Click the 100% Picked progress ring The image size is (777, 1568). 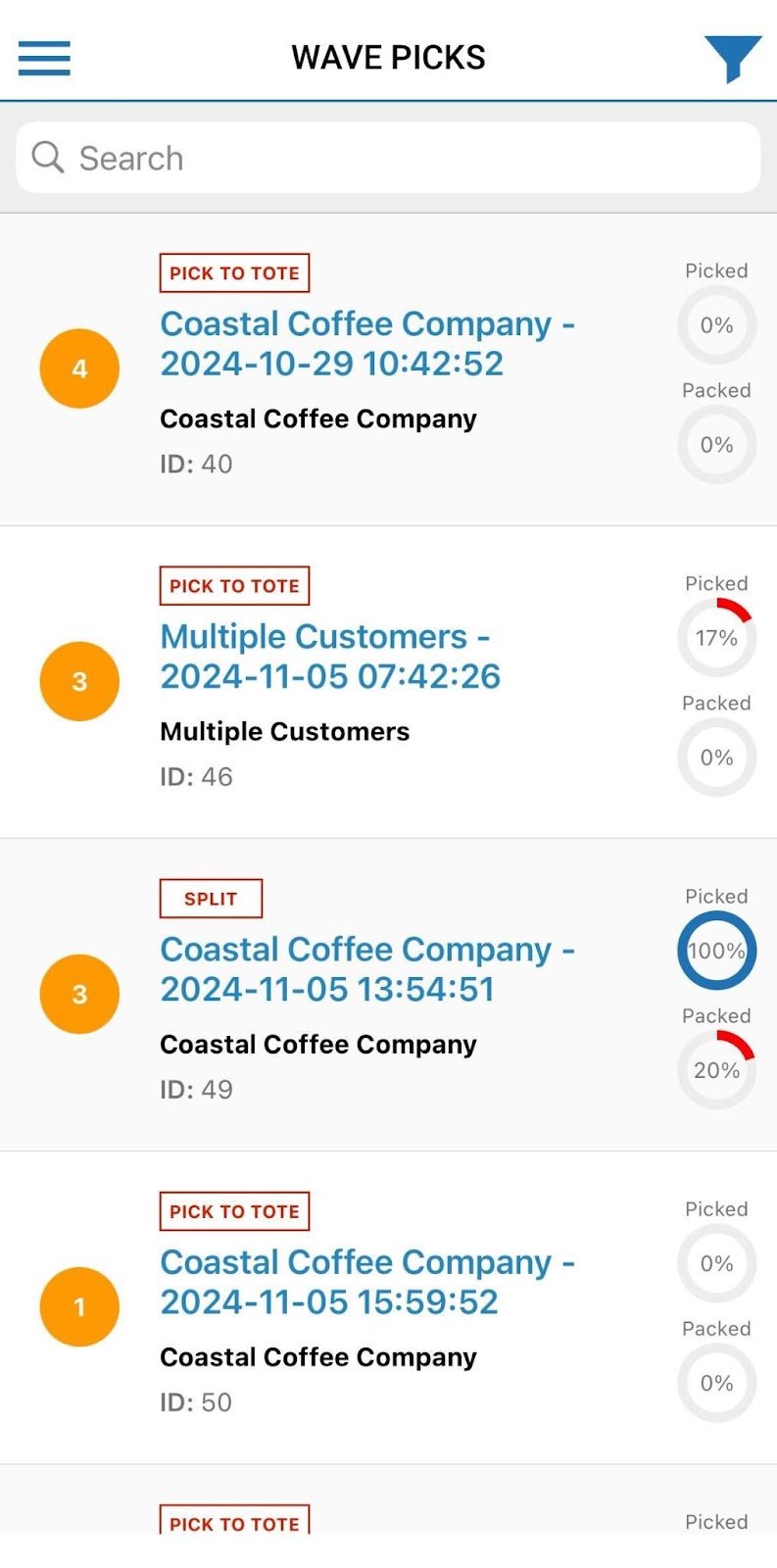pyautogui.click(x=716, y=951)
